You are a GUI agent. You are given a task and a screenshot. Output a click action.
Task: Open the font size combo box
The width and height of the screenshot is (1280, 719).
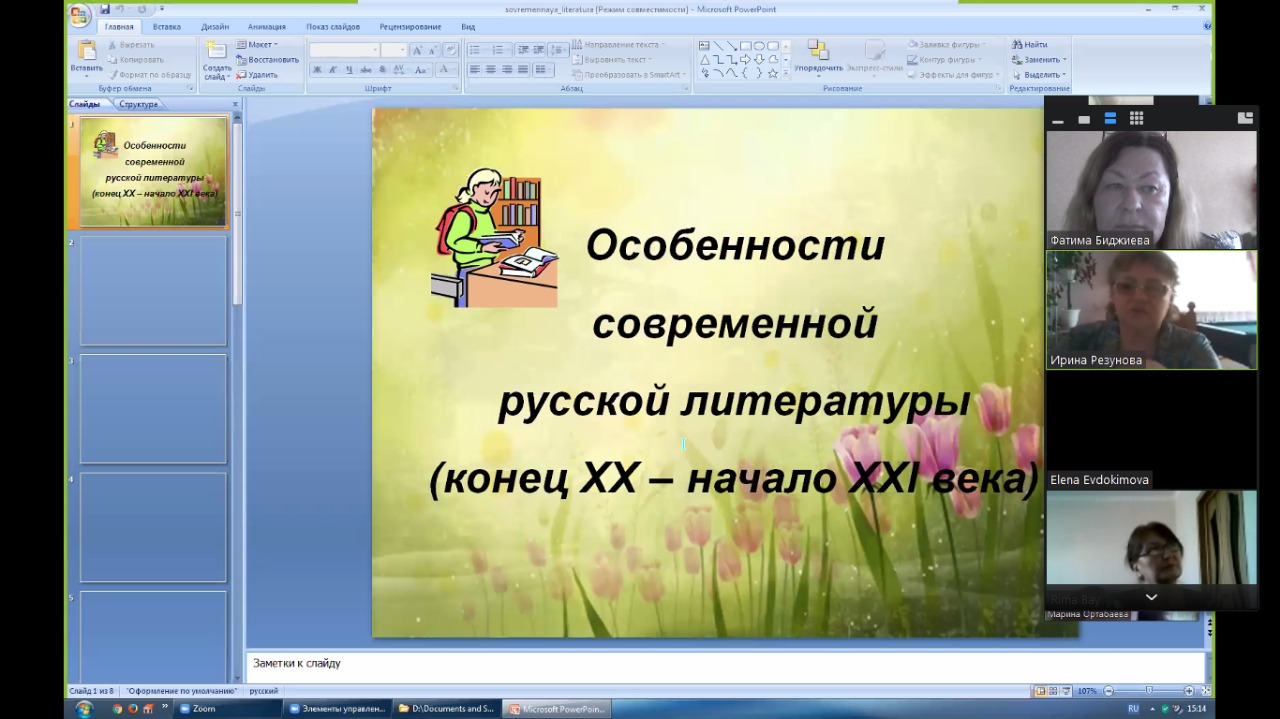(x=394, y=50)
